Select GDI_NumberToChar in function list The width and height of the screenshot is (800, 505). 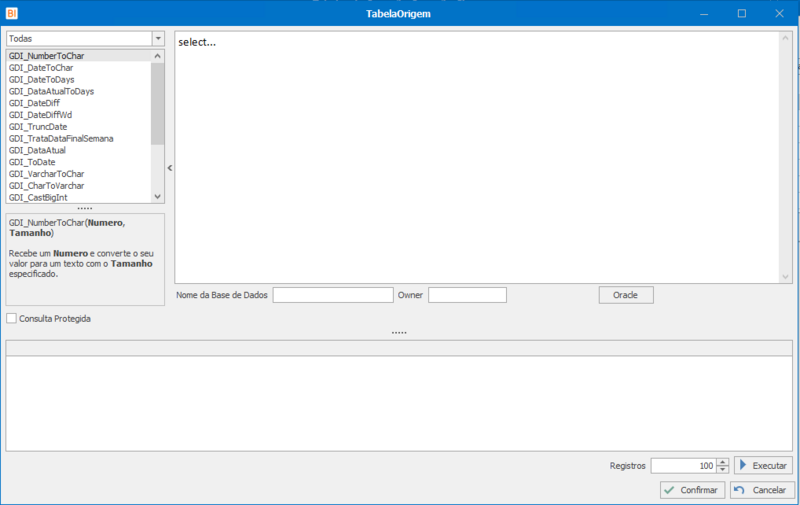point(80,56)
